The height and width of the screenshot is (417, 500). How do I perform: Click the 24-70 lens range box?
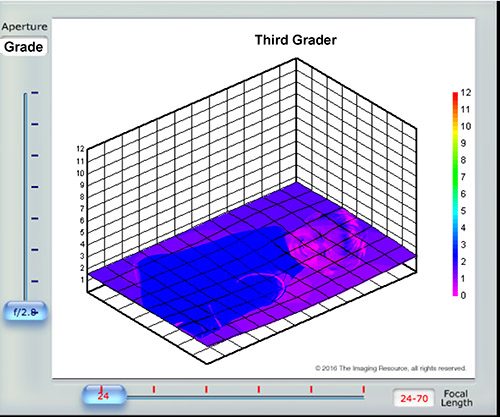coord(414,398)
